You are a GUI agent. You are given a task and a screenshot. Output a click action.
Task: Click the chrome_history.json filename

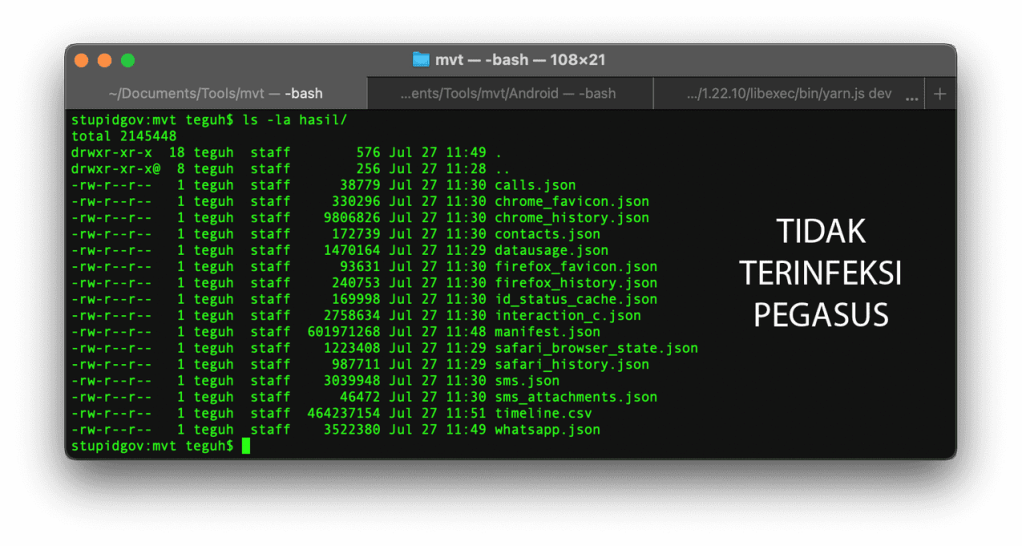(571, 218)
